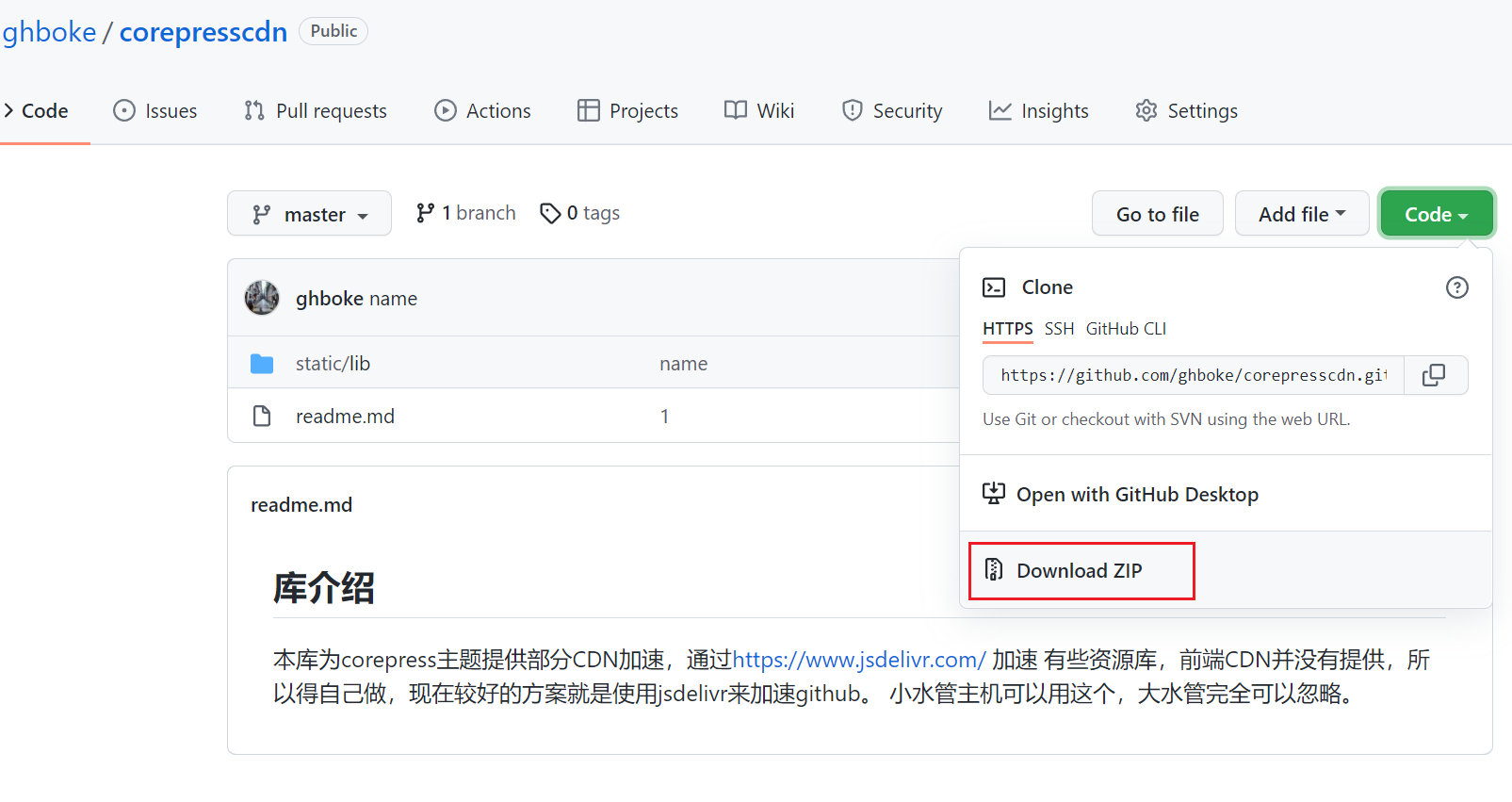
Task: Select the GitHub CLI clone tab
Action: point(1126,329)
